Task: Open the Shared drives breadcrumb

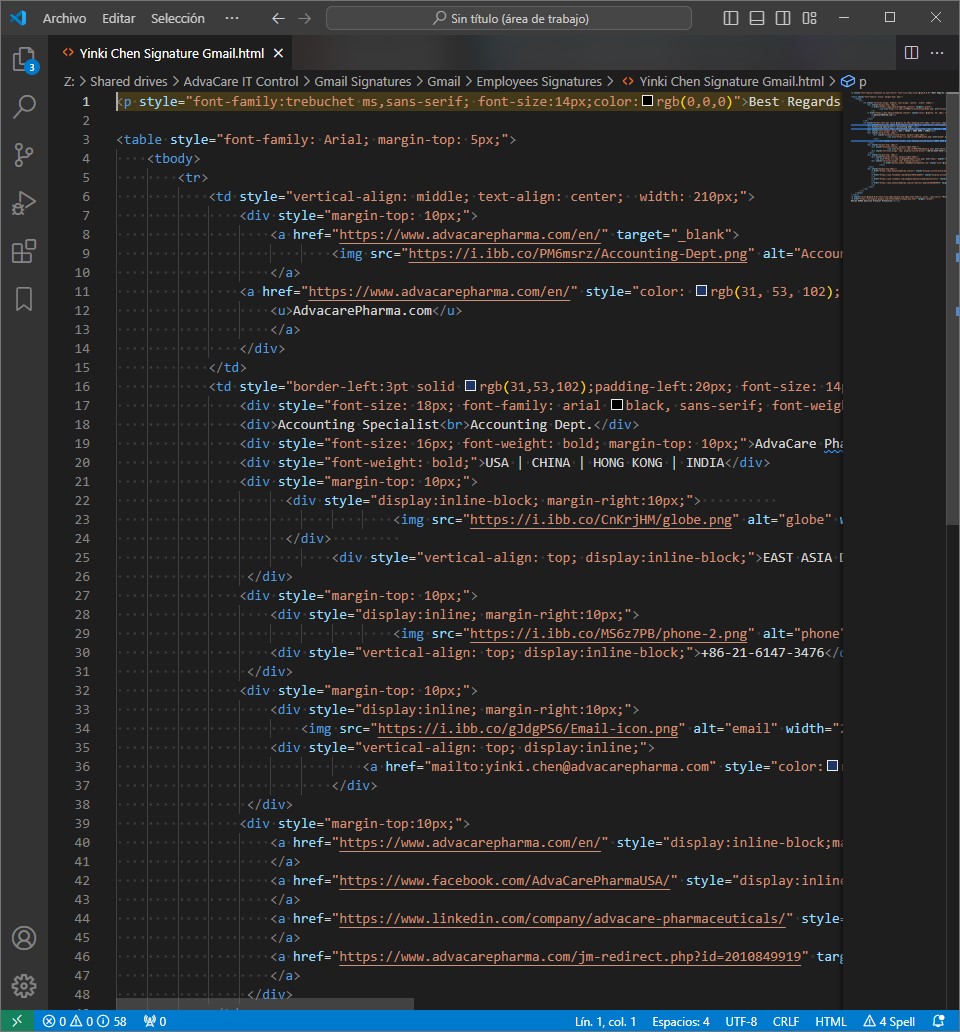Action: point(129,82)
